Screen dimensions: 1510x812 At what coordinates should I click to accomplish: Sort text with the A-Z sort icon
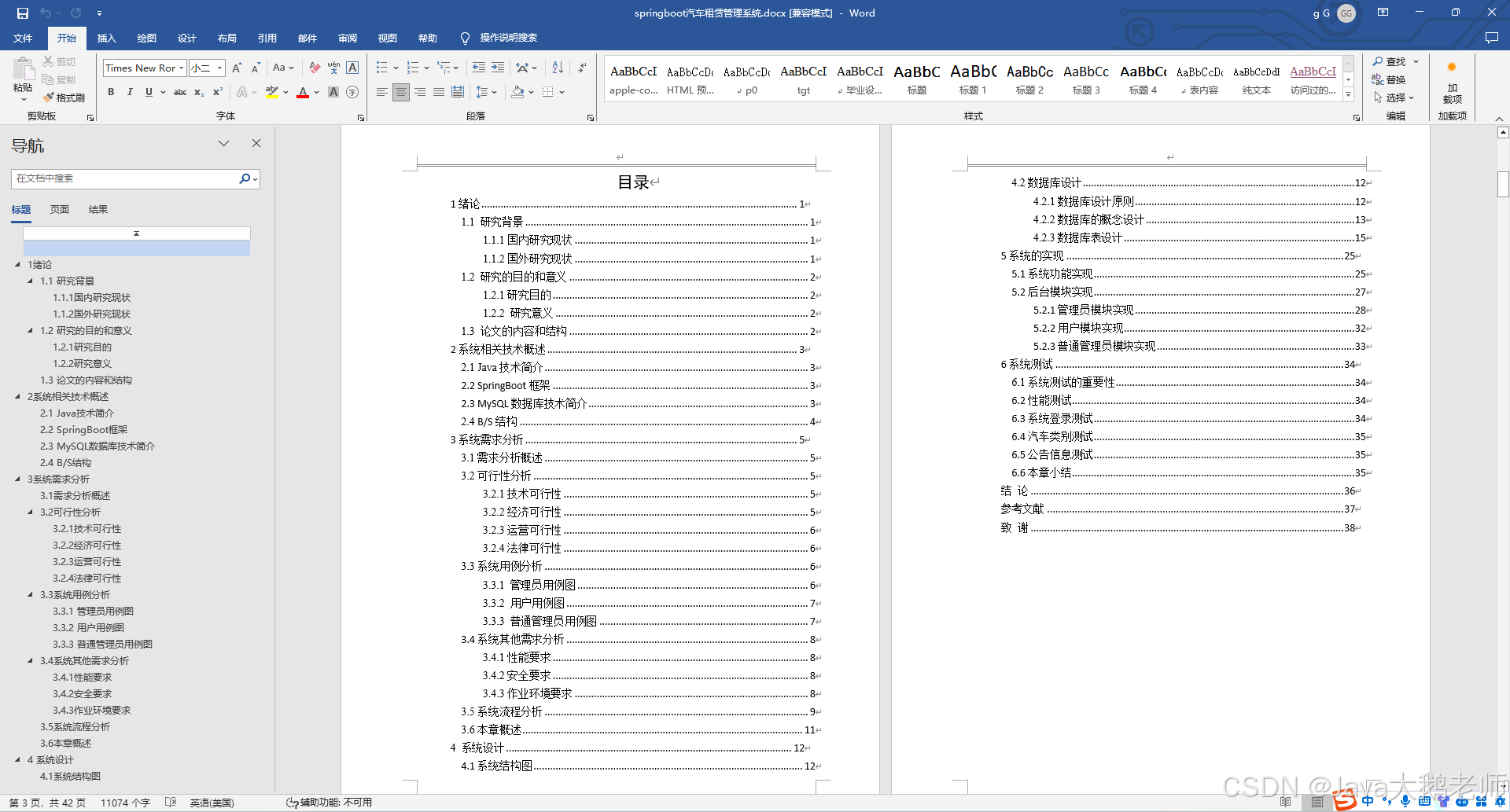pos(558,68)
